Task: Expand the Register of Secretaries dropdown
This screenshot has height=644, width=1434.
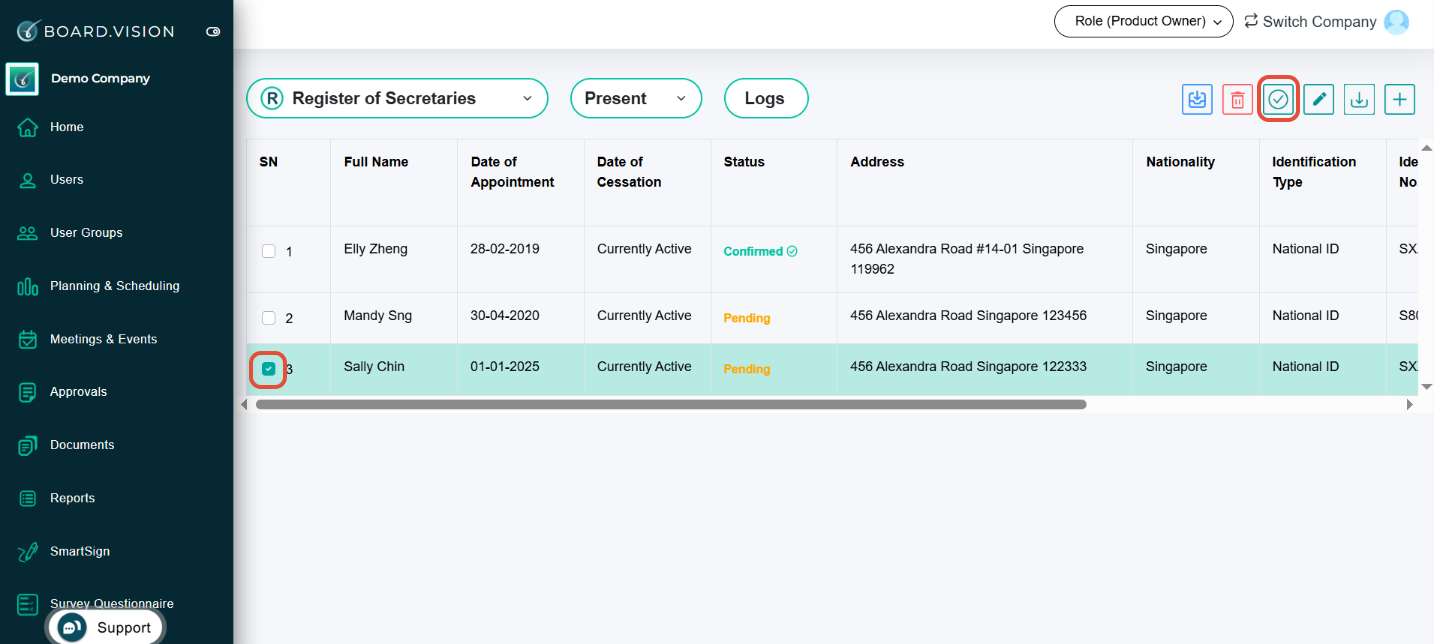Action: [397, 98]
